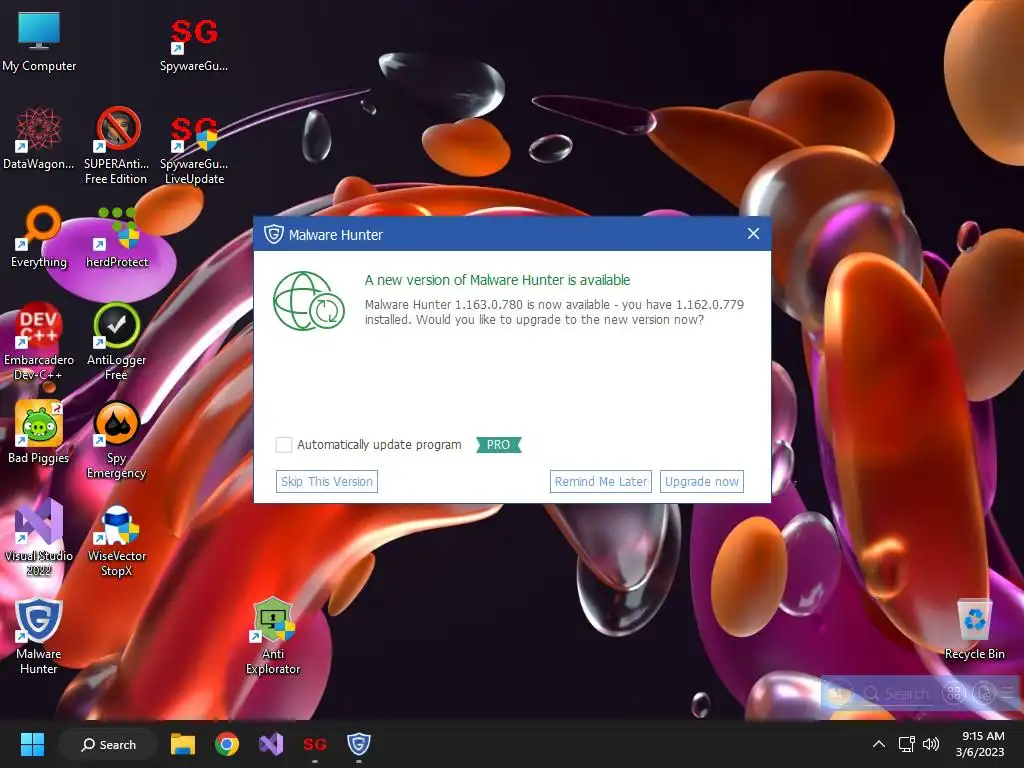Open Google Chrome from taskbar
This screenshot has width=1024, height=768.
227,744
